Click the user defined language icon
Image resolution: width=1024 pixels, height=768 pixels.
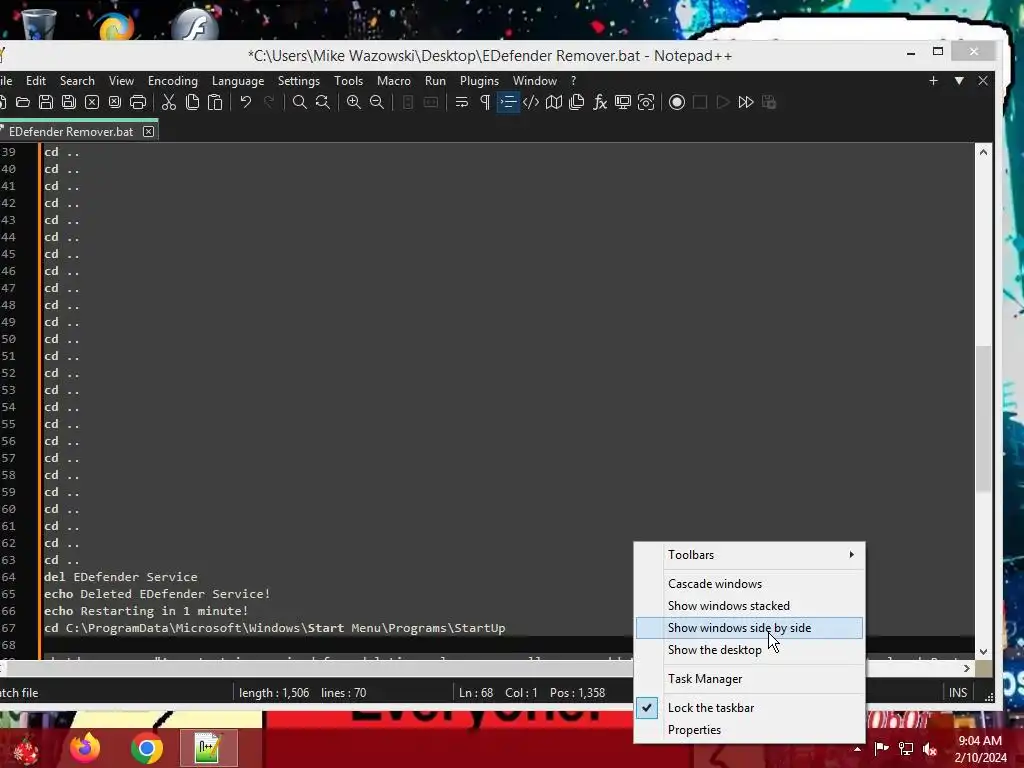(531, 103)
